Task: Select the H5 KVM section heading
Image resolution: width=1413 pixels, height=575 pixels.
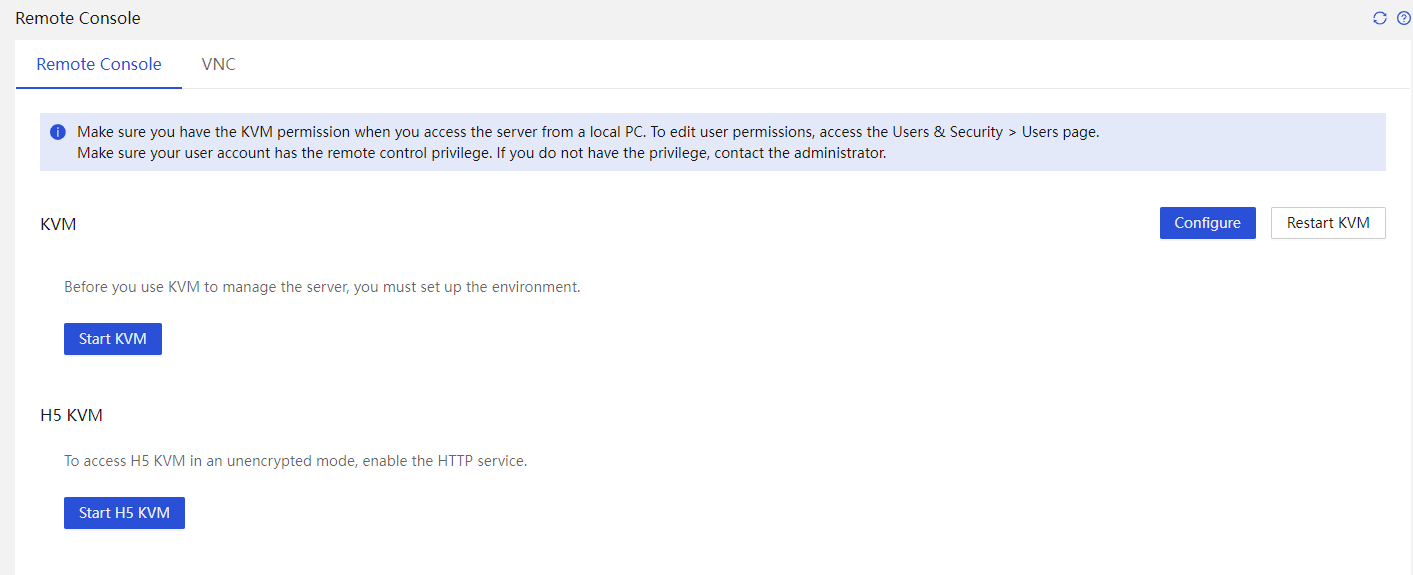Action: [71, 415]
